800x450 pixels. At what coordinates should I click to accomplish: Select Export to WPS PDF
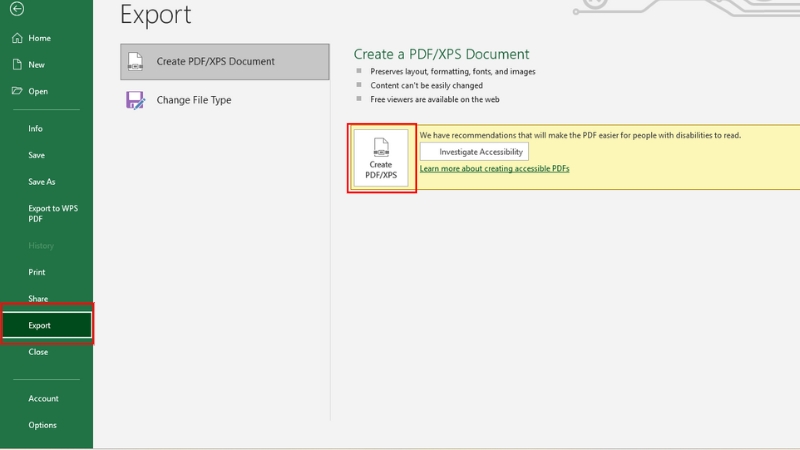click(x=52, y=213)
